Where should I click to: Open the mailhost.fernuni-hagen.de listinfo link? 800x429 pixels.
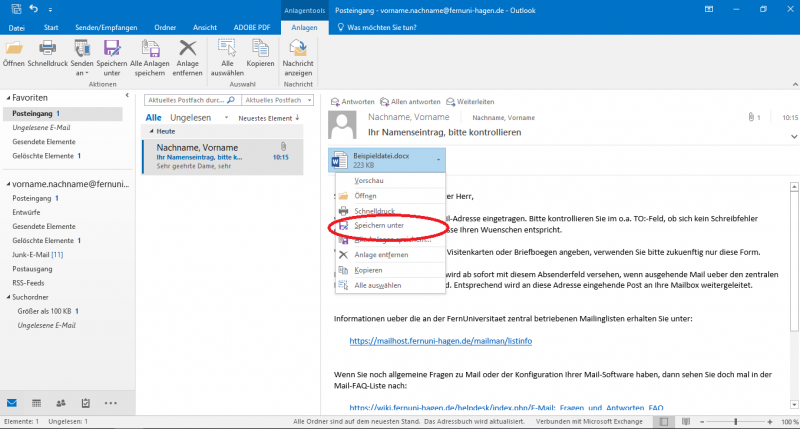tap(440, 341)
